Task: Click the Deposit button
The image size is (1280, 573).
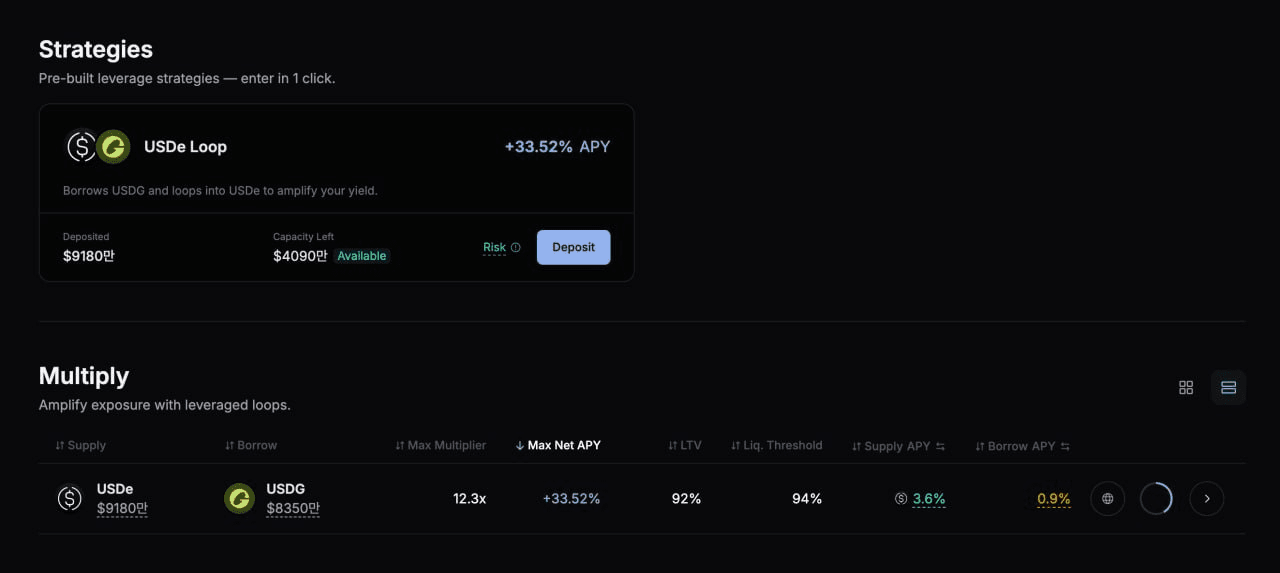Action: (x=573, y=247)
